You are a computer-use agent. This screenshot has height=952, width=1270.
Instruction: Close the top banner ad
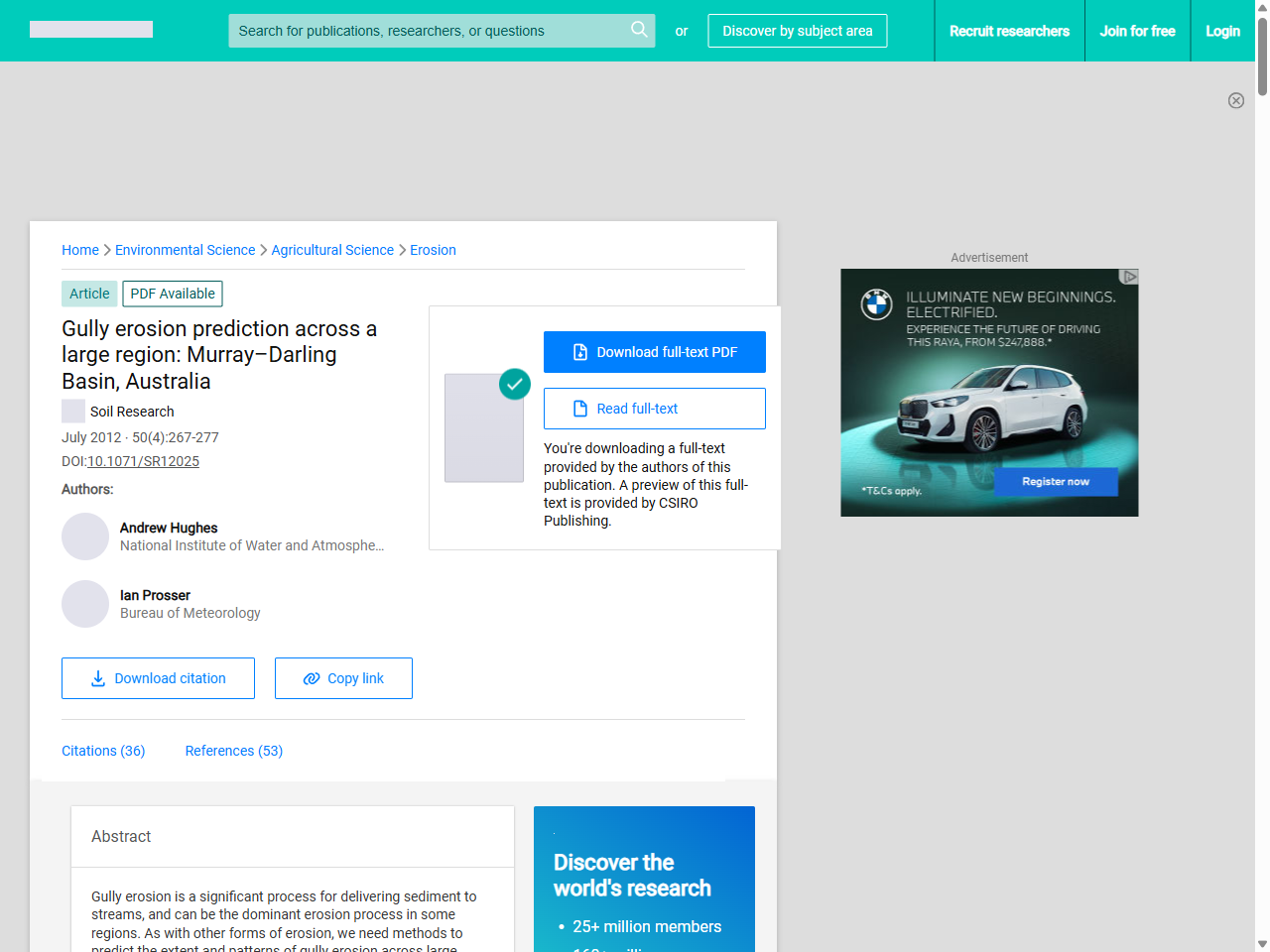pyautogui.click(x=1235, y=100)
